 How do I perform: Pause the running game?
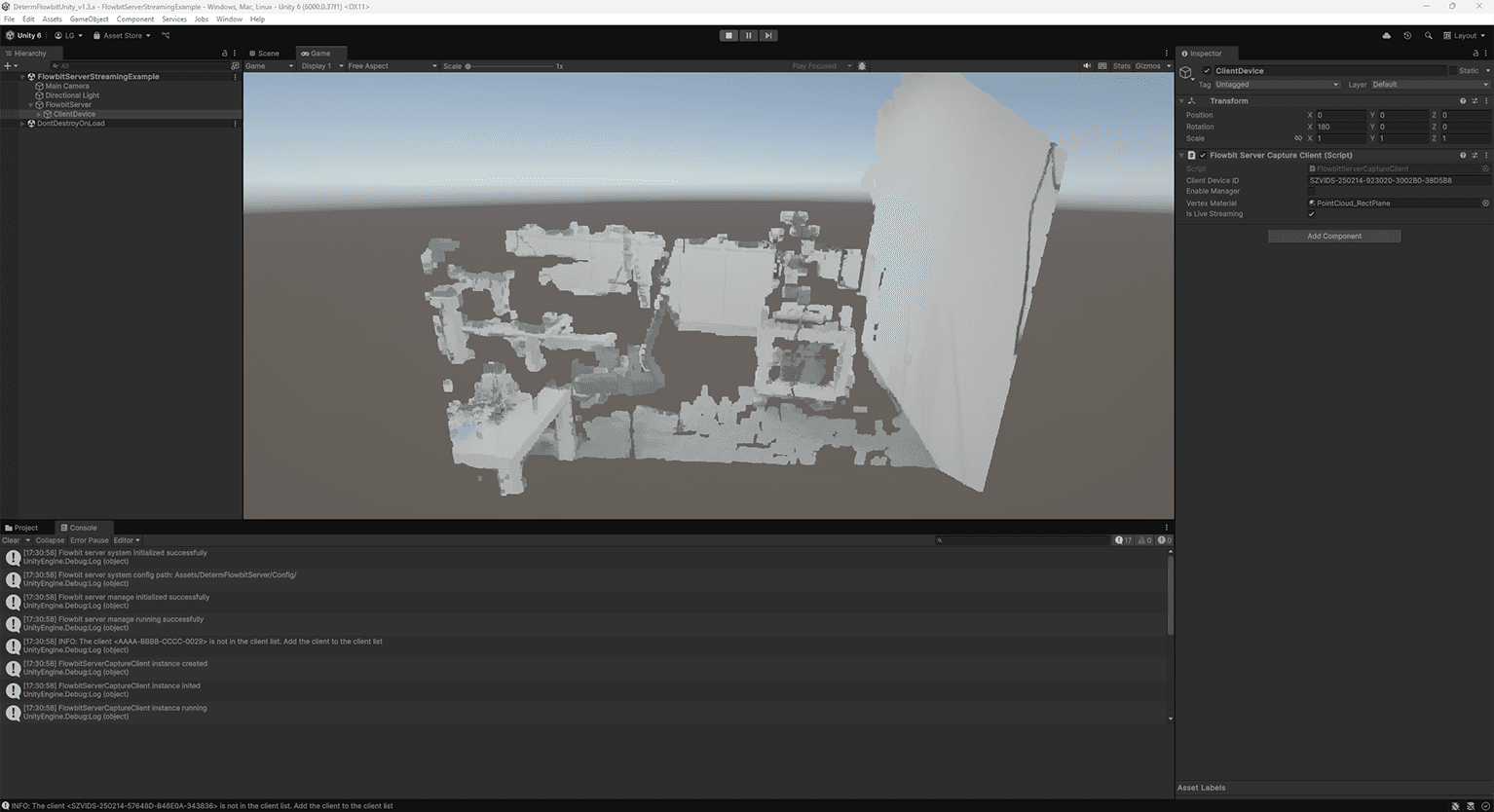[748, 35]
